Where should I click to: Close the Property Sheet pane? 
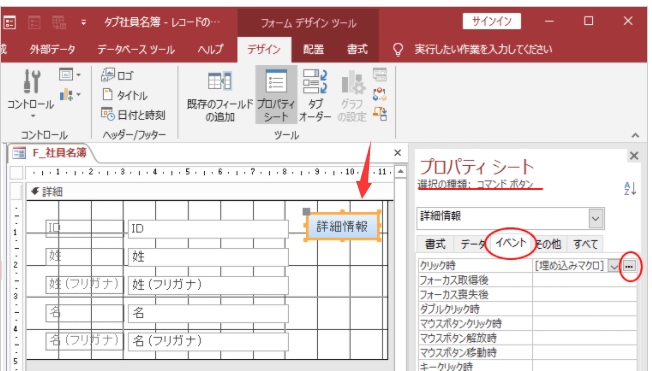pyautogui.click(x=634, y=156)
